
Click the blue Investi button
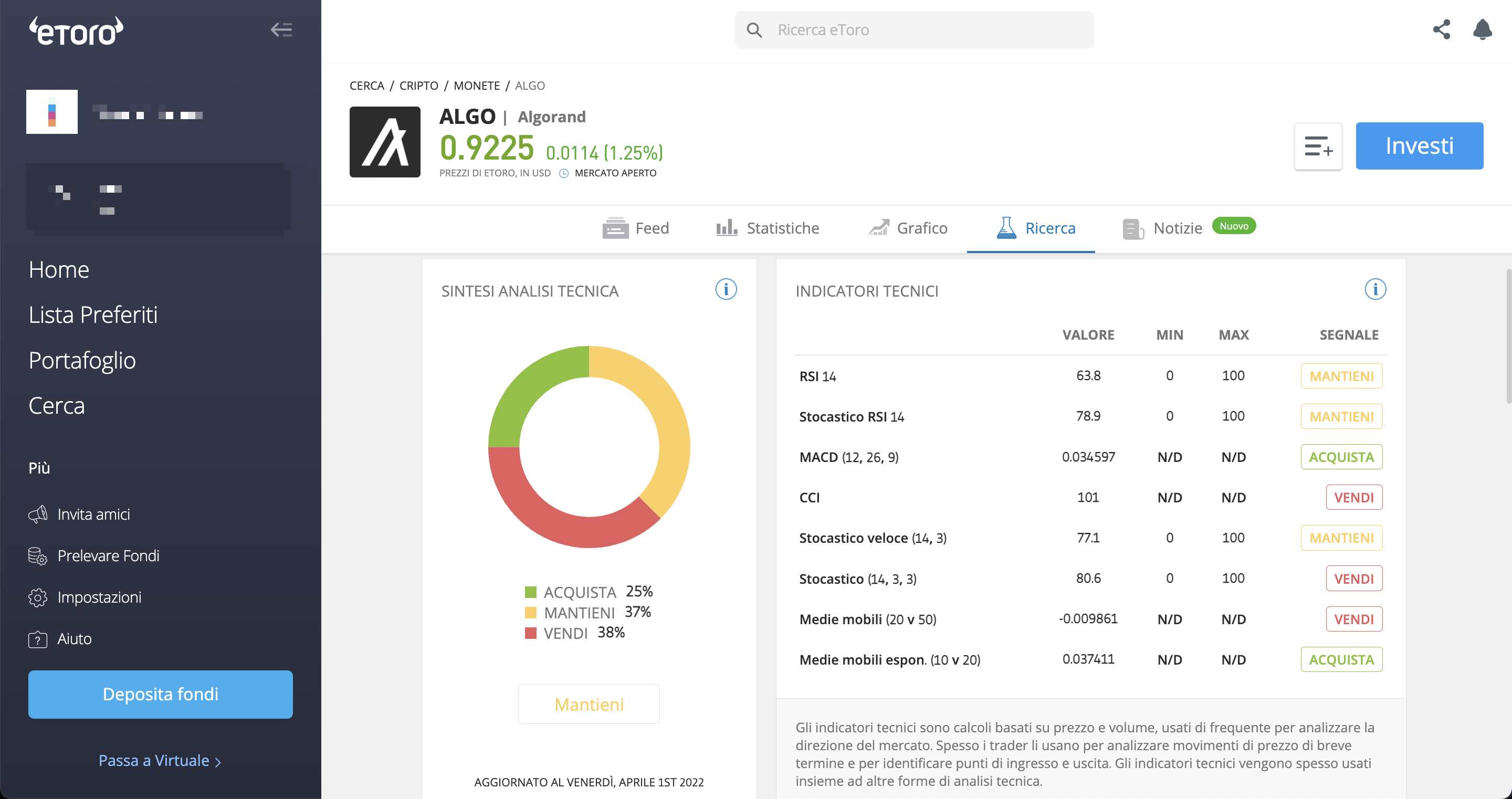click(1419, 146)
